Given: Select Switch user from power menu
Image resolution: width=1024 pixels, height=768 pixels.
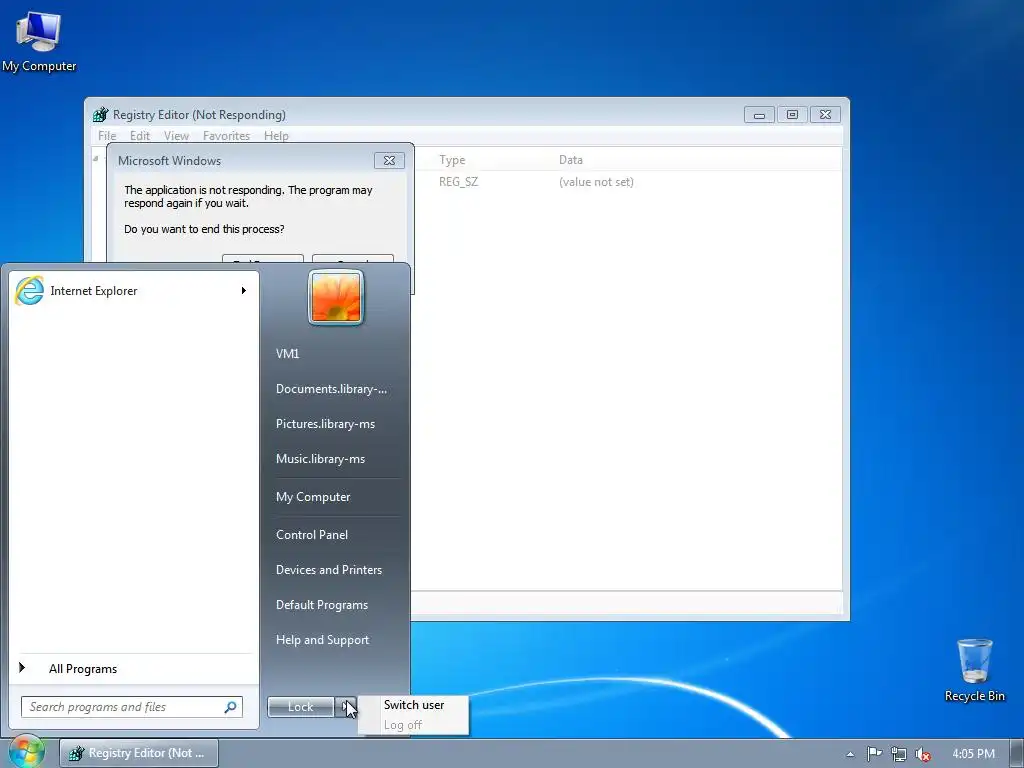Looking at the screenshot, I should tap(414, 705).
